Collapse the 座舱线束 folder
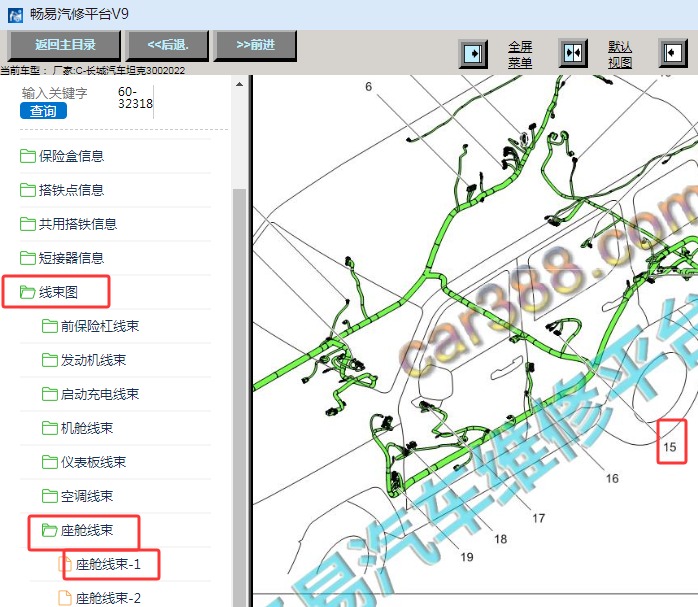The height and width of the screenshot is (607, 698). 87,530
